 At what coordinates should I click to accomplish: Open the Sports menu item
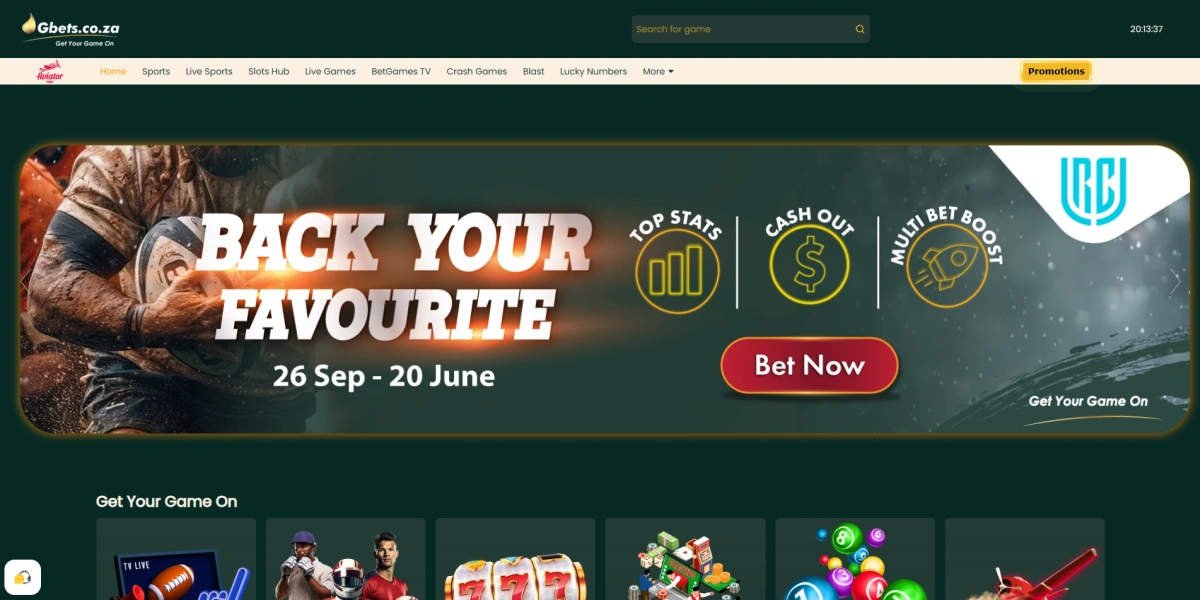tap(156, 71)
